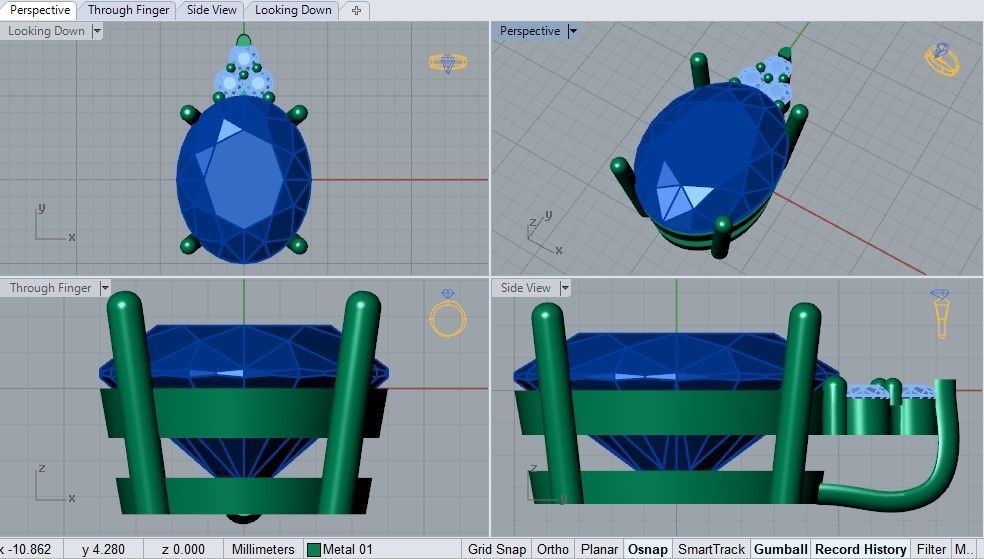Open the Side View viewport title dropdown arrow
The height and width of the screenshot is (559, 984).
click(x=565, y=289)
